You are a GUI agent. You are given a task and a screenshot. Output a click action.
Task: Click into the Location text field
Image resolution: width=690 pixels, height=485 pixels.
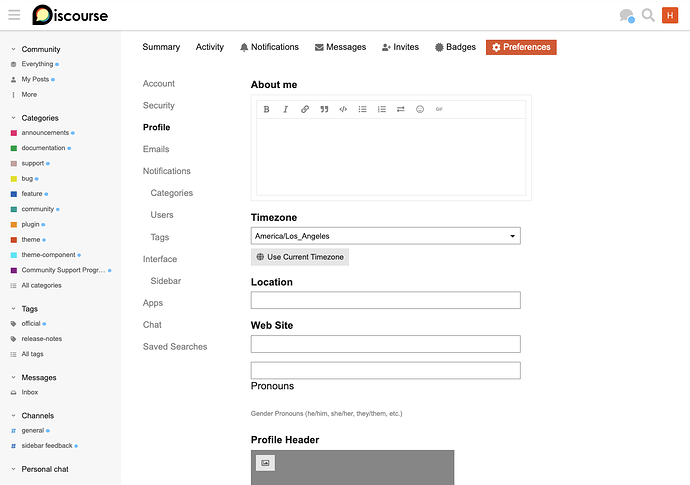click(x=385, y=300)
